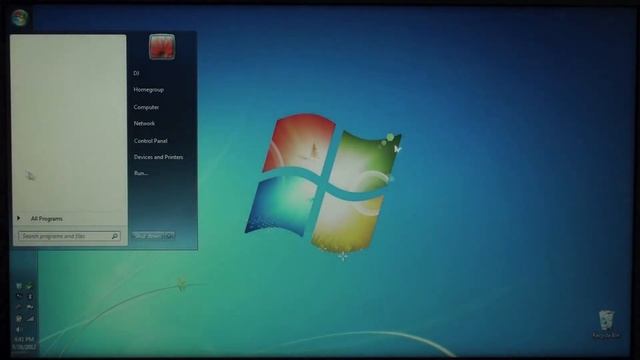Click the Search programs and files box

69,236
